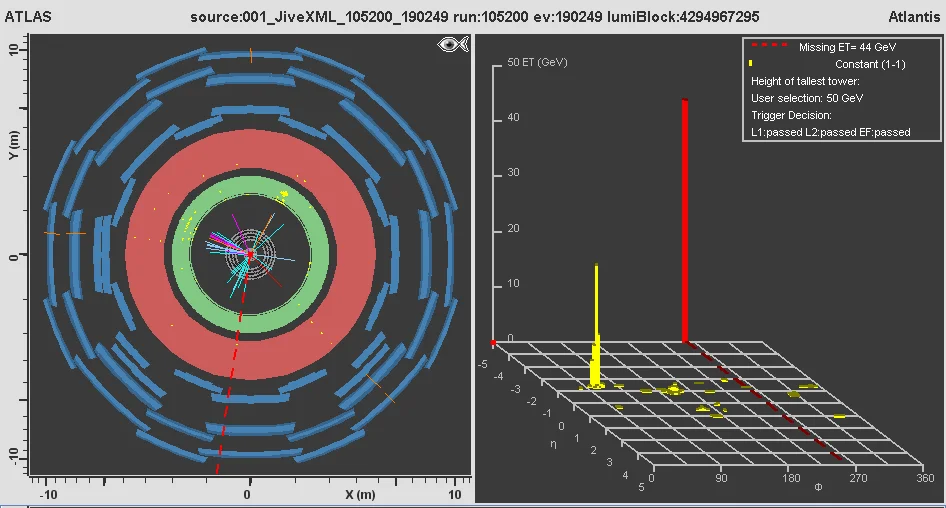
Task: Click the red dashed legend swatch for Missing ET
Action: (x=770, y=47)
